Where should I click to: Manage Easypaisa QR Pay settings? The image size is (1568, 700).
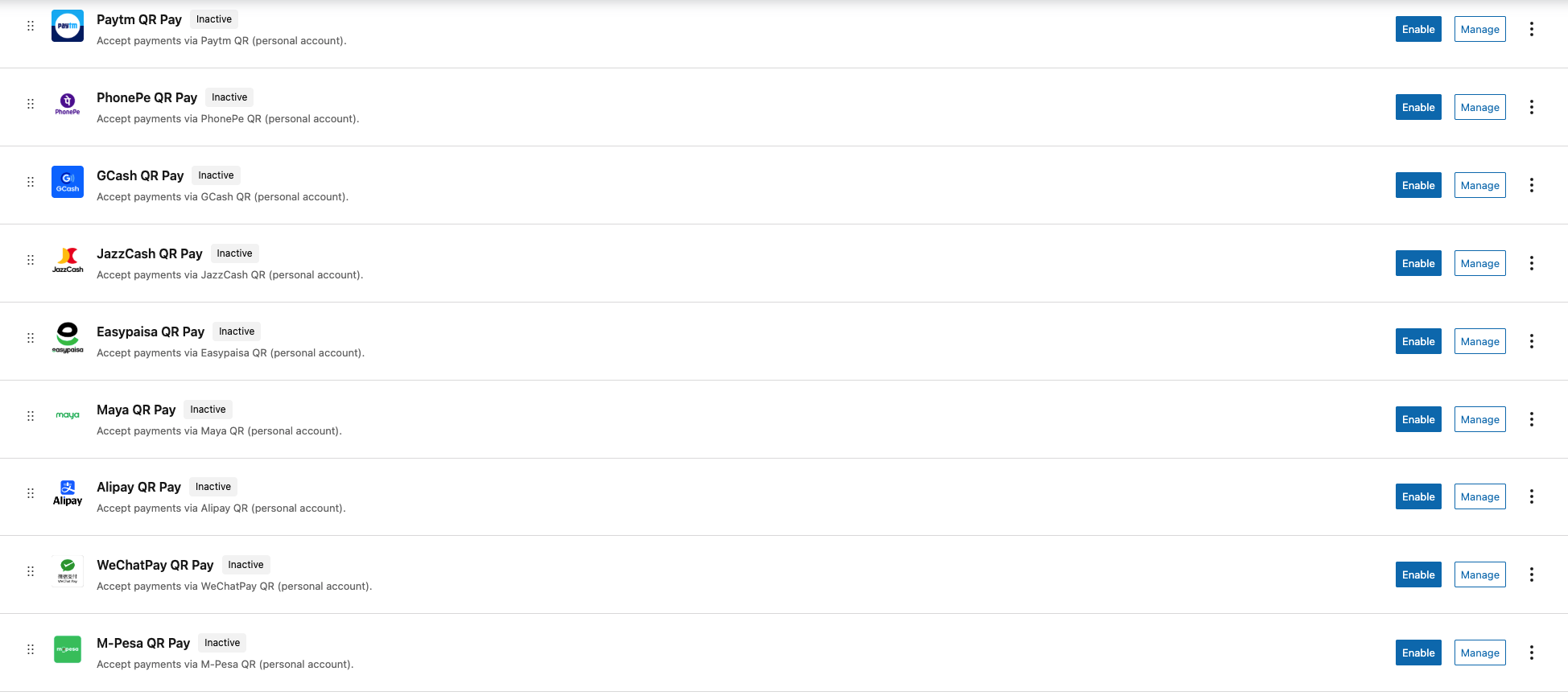tap(1479, 342)
